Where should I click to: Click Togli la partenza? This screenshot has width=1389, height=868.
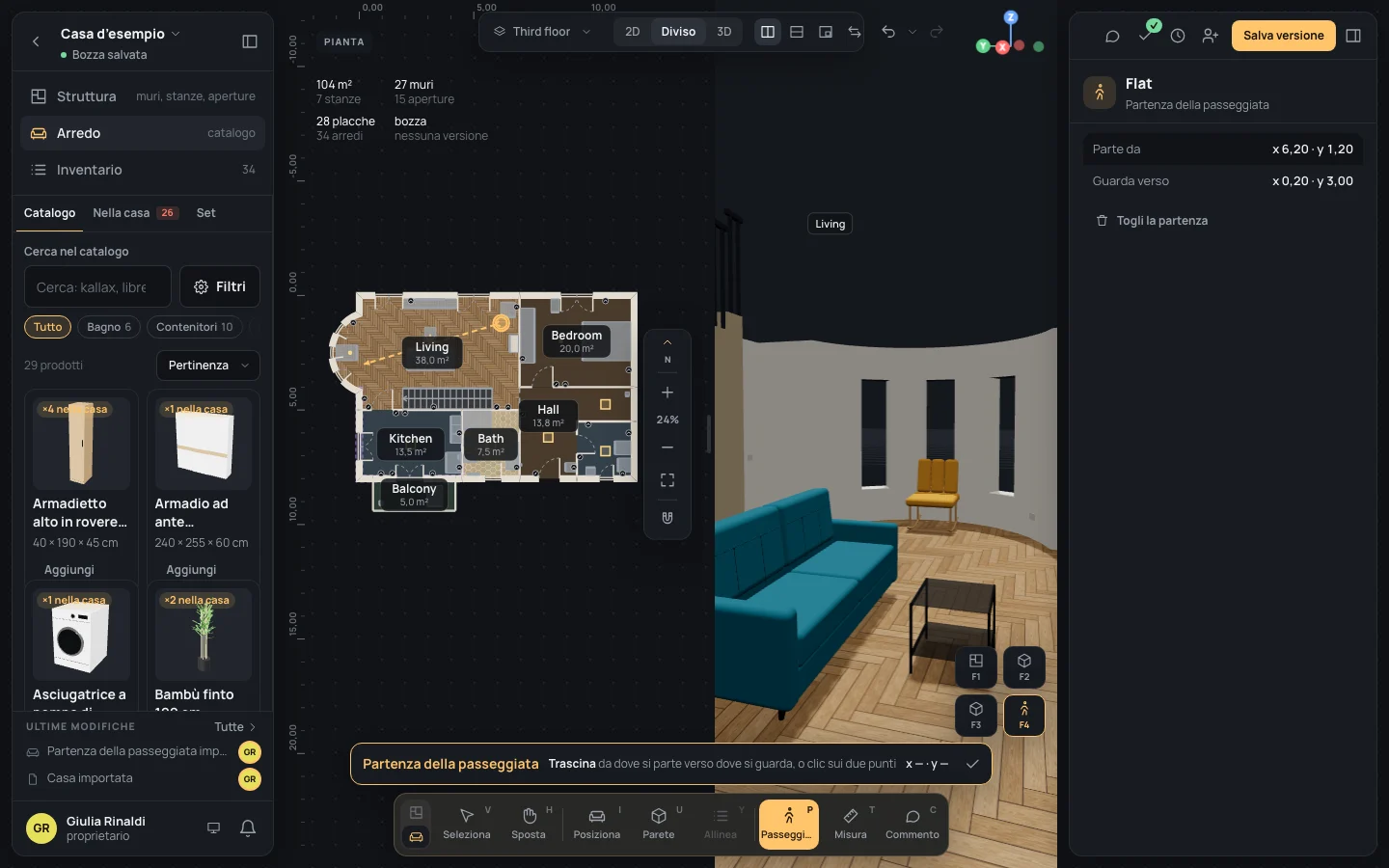tap(1152, 221)
